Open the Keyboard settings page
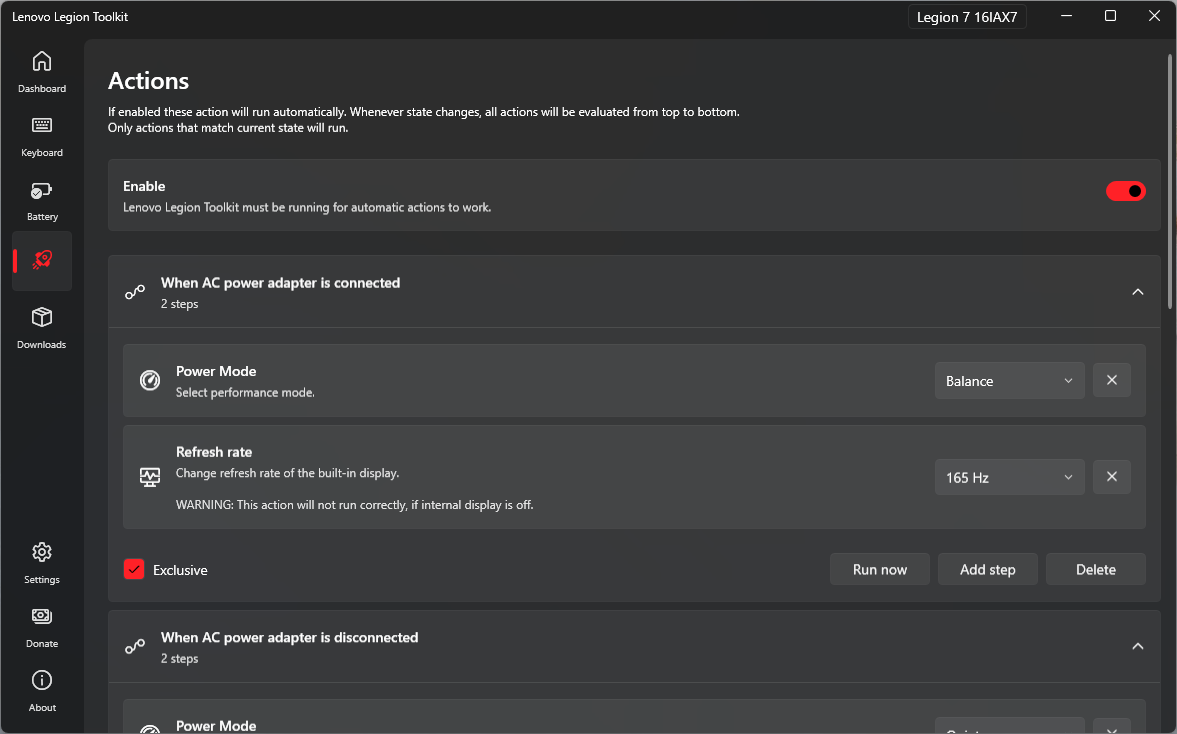This screenshot has height=734, width=1177. coord(42,137)
